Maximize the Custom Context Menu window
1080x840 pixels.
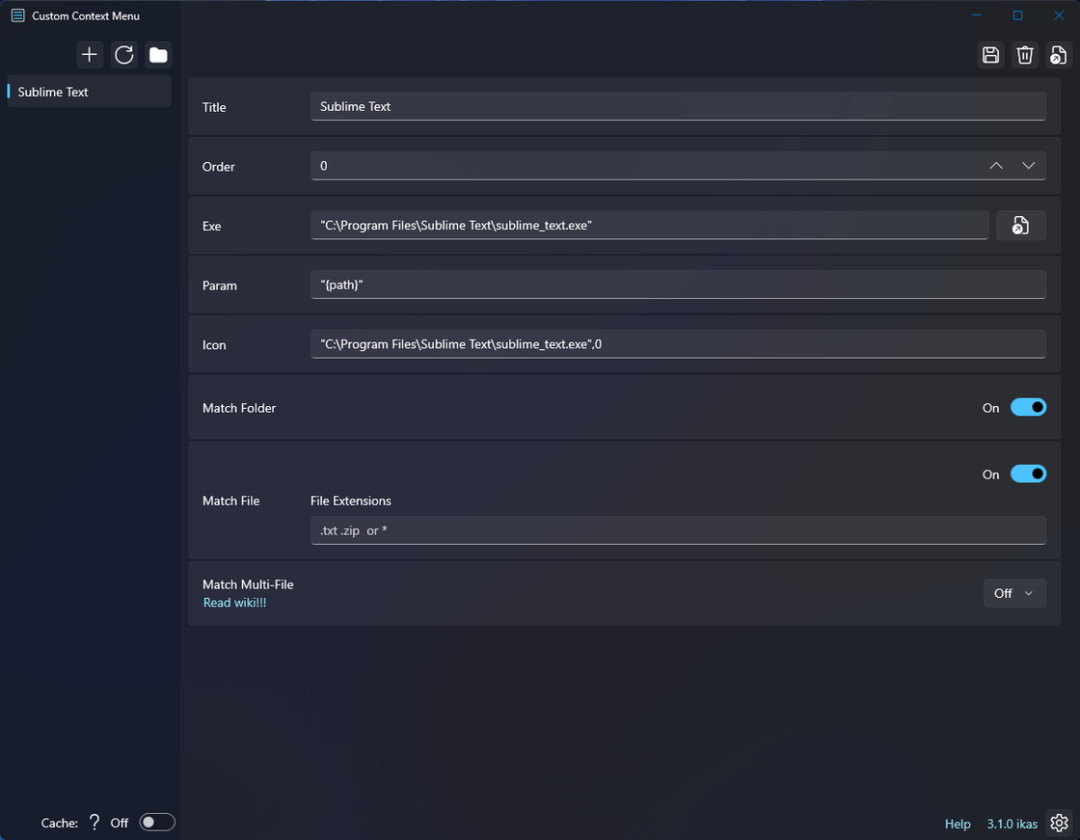1017,15
